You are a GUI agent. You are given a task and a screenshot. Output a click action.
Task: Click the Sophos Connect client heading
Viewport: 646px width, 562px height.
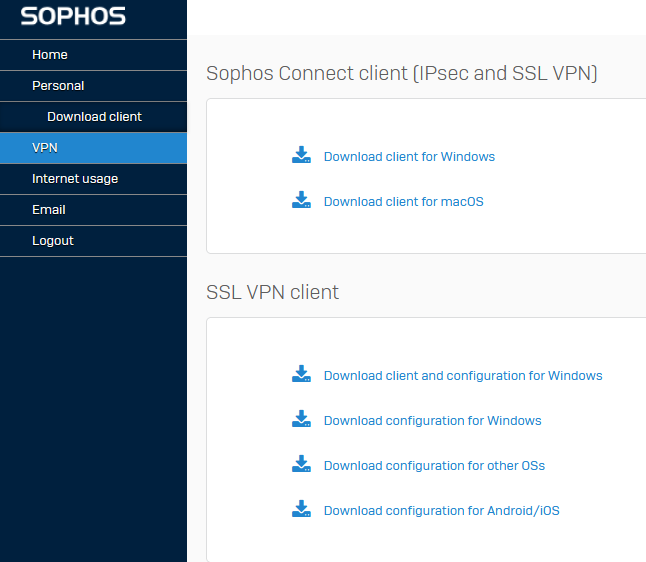[x=402, y=73]
